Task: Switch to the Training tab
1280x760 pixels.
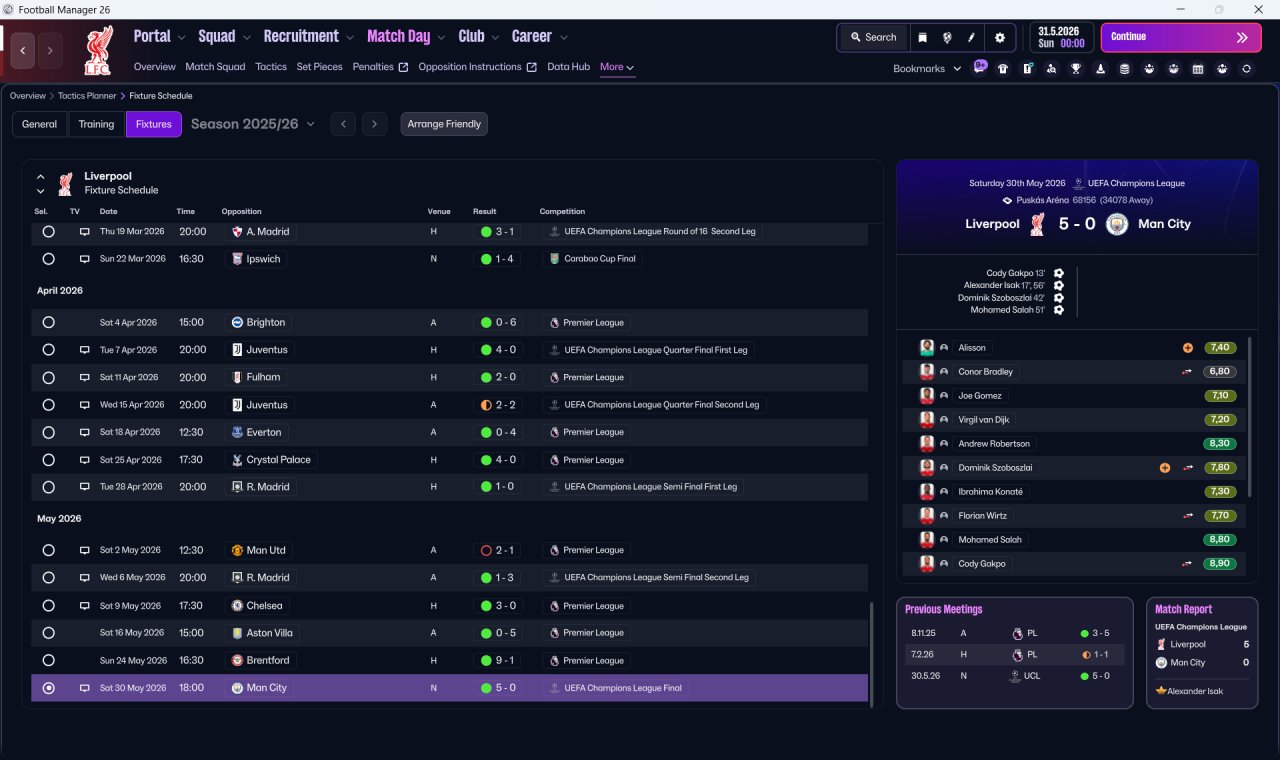Action: [x=96, y=124]
